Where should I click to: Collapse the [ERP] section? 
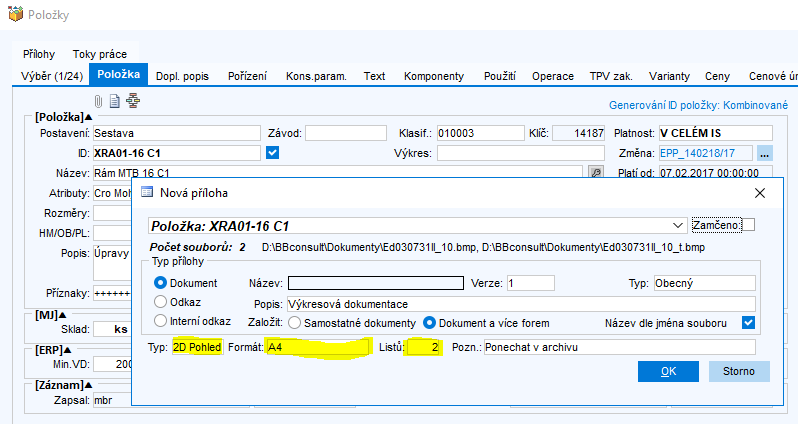coord(67,350)
